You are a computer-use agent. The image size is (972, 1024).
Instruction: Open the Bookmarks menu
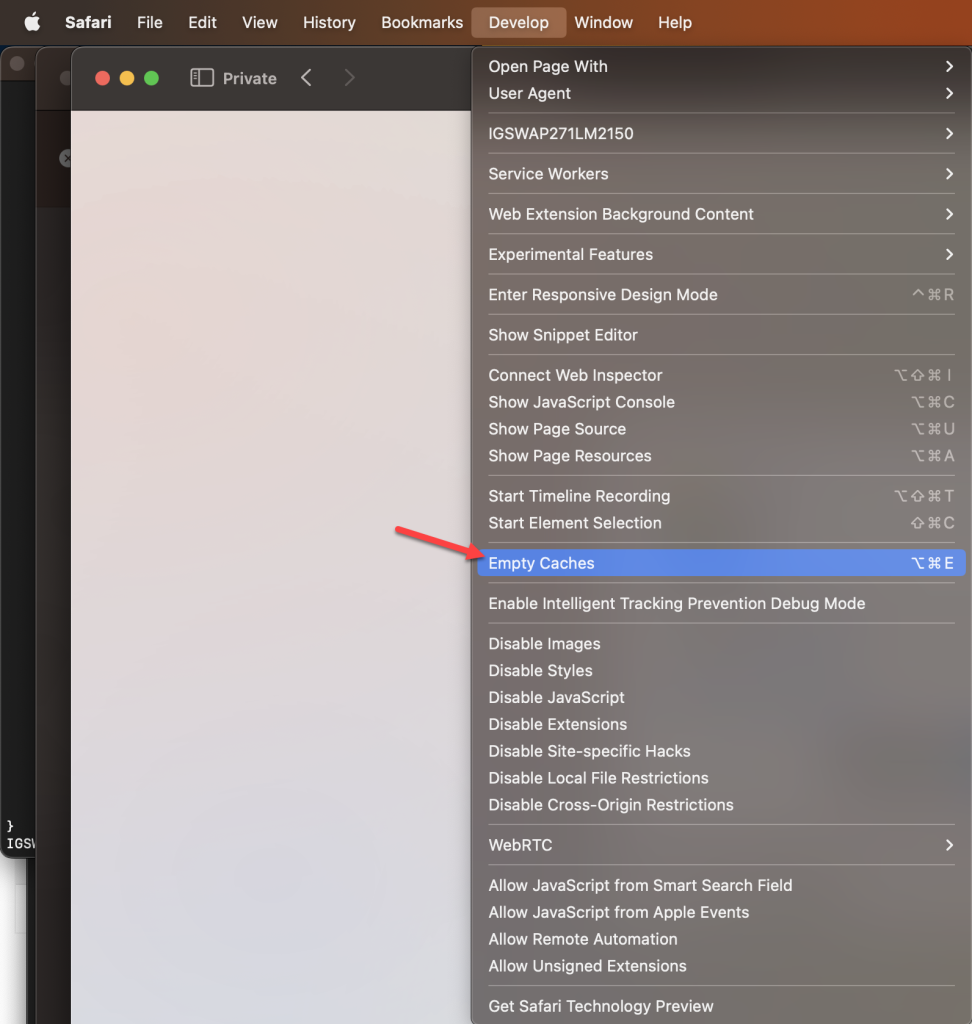(x=422, y=22)
